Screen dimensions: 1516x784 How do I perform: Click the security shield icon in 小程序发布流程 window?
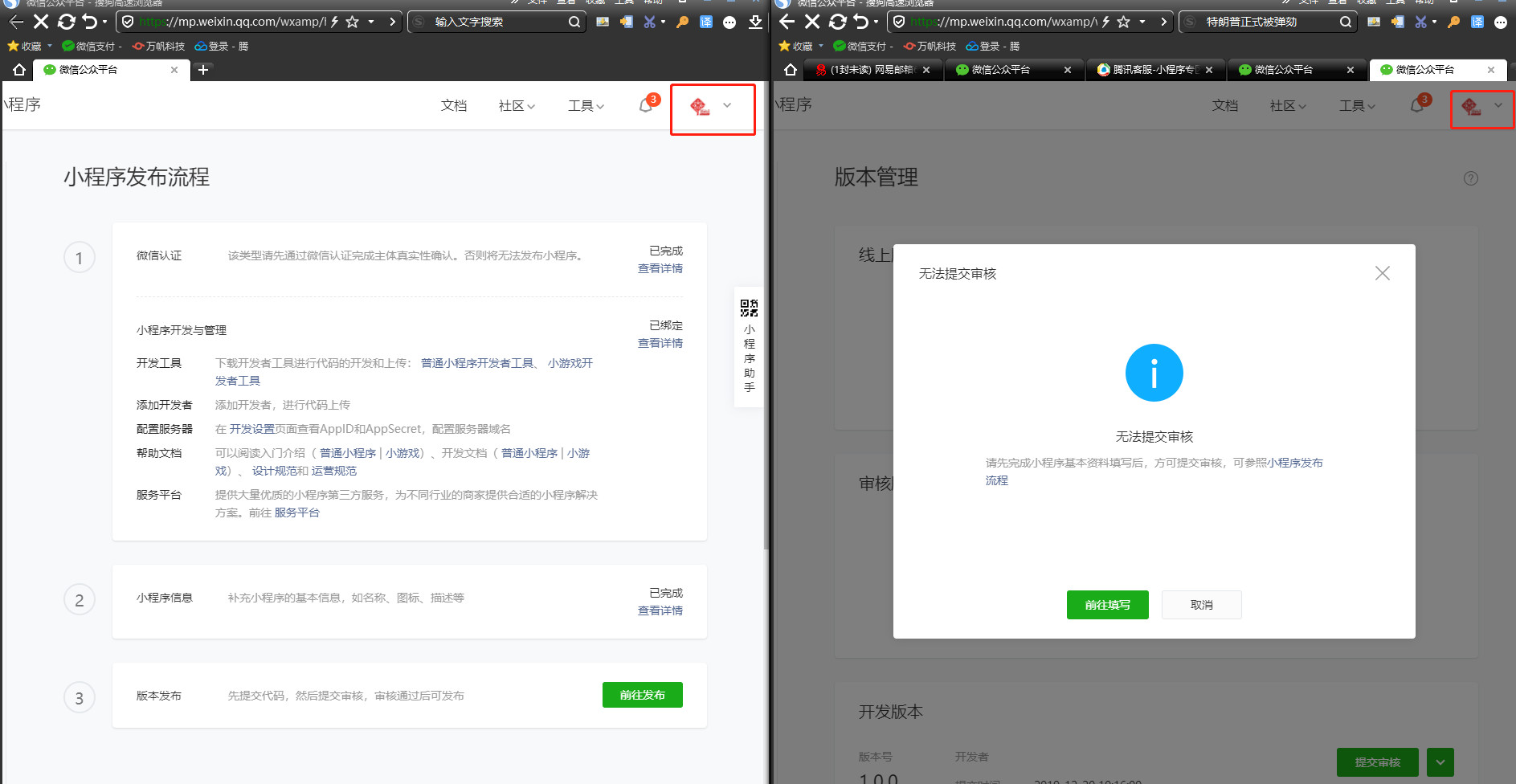tap(128, 22)
